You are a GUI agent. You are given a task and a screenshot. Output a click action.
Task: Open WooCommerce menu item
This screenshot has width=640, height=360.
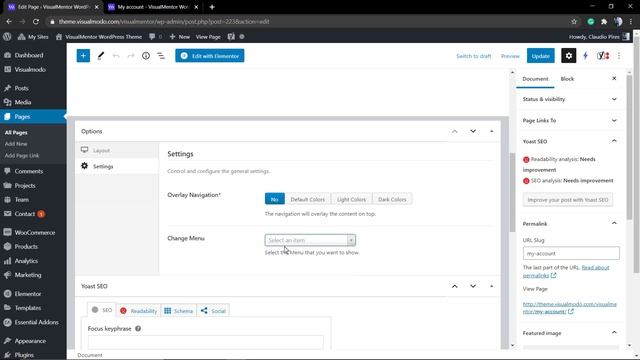(35, 233)
